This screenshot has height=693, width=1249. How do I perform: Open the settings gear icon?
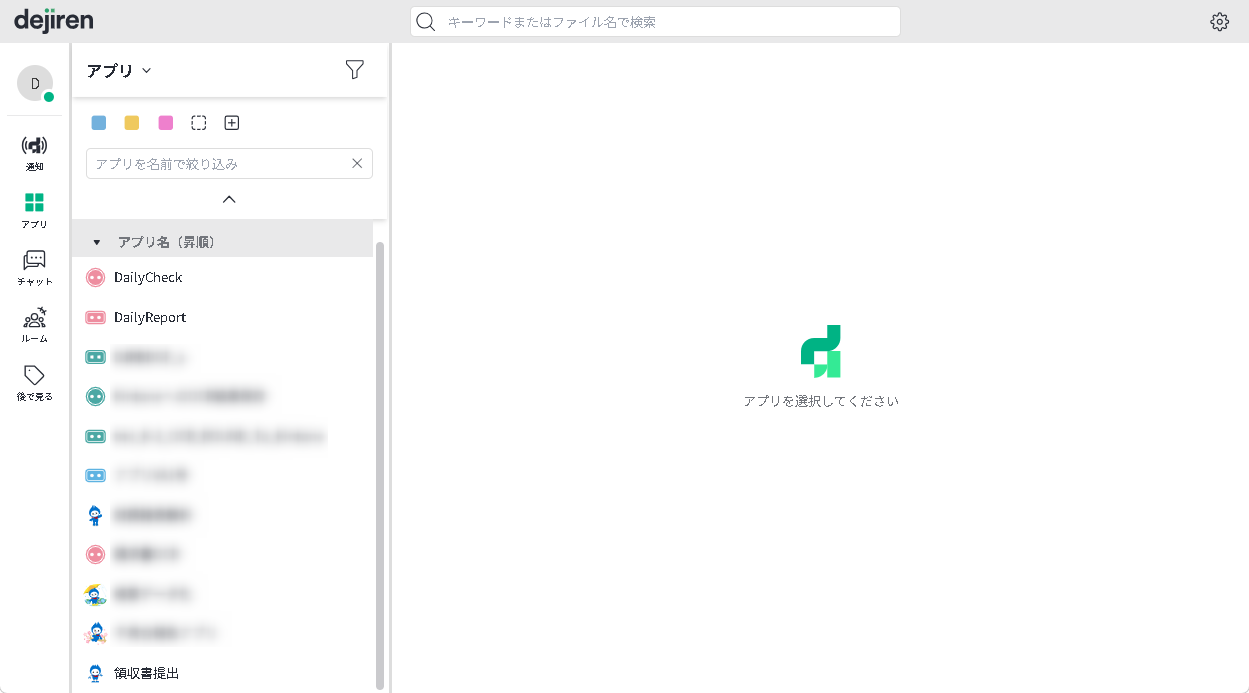click(1219, 22)
